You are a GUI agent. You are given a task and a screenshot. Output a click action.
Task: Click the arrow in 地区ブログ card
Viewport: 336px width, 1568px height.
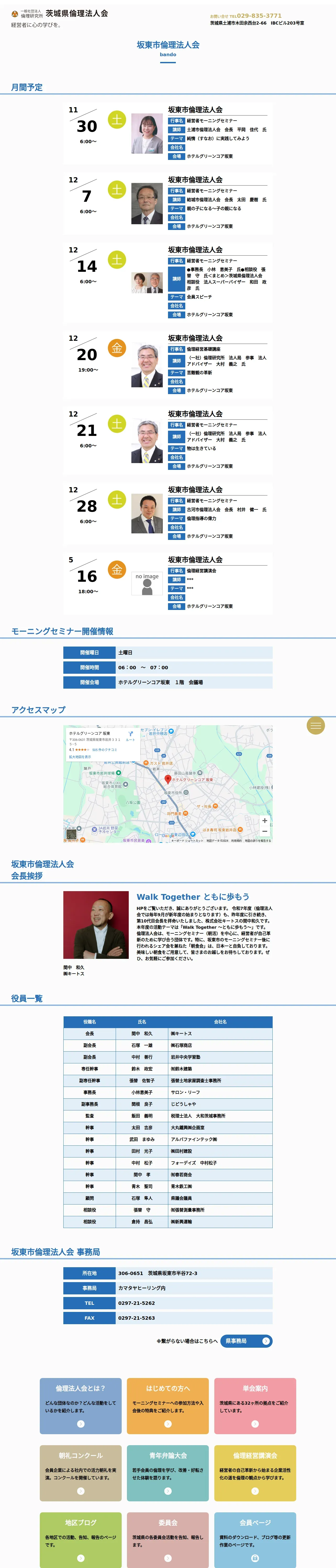coord(81,1558)
